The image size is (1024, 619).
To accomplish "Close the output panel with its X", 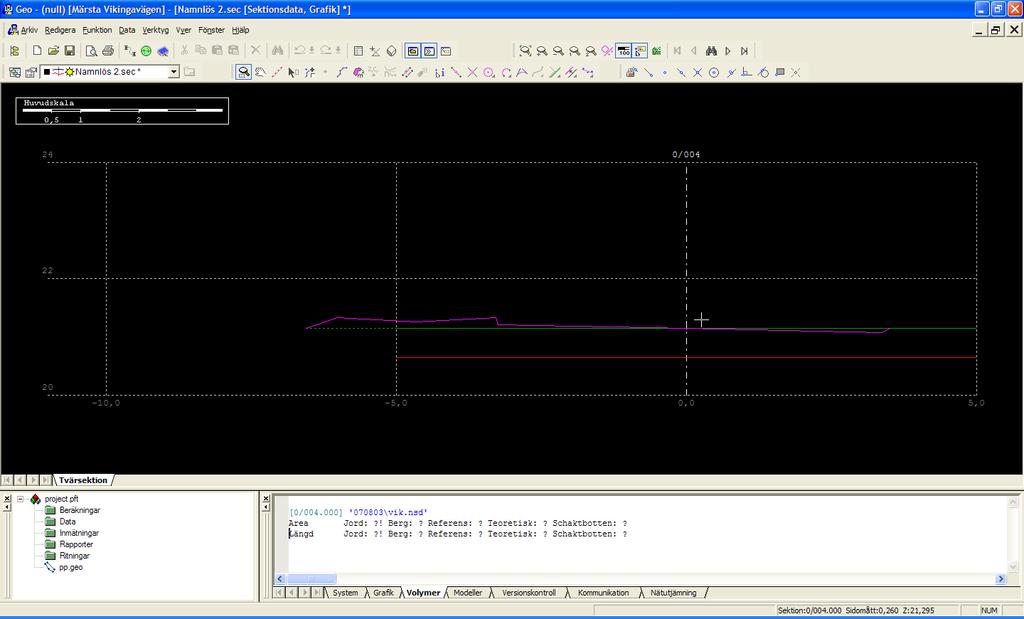I will click(x=266, y=499).
